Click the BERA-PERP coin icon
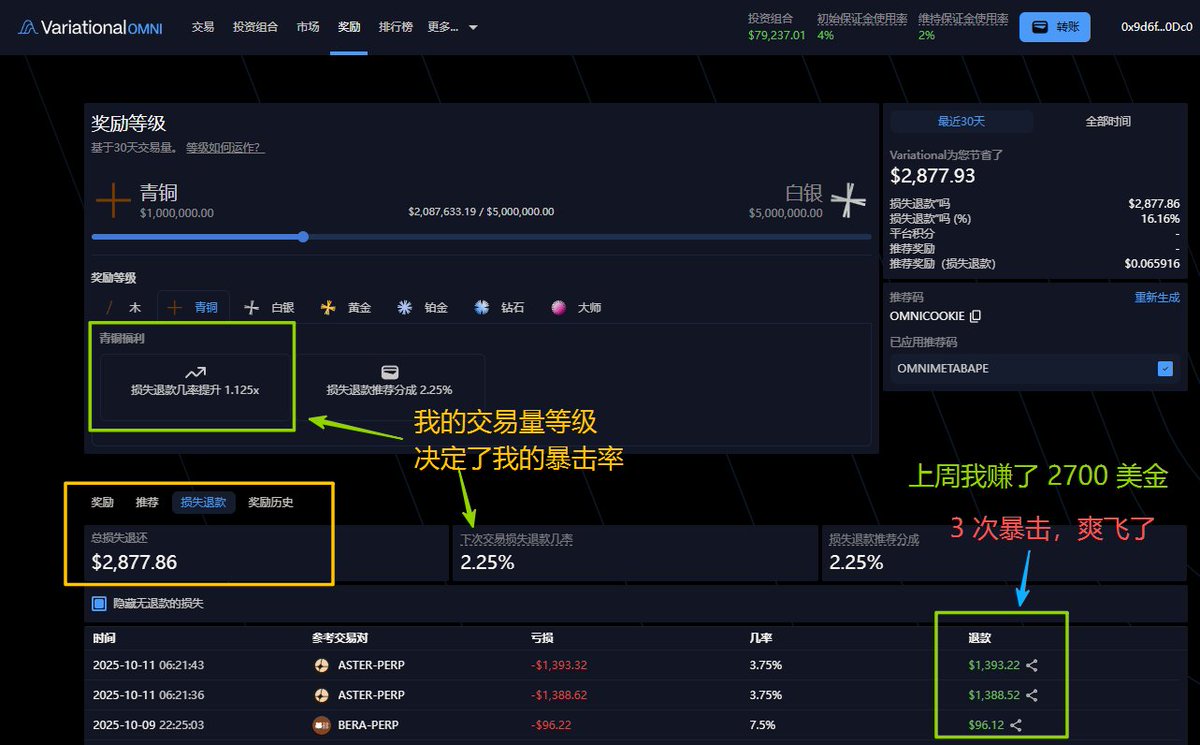 click(x=321, y=725)
